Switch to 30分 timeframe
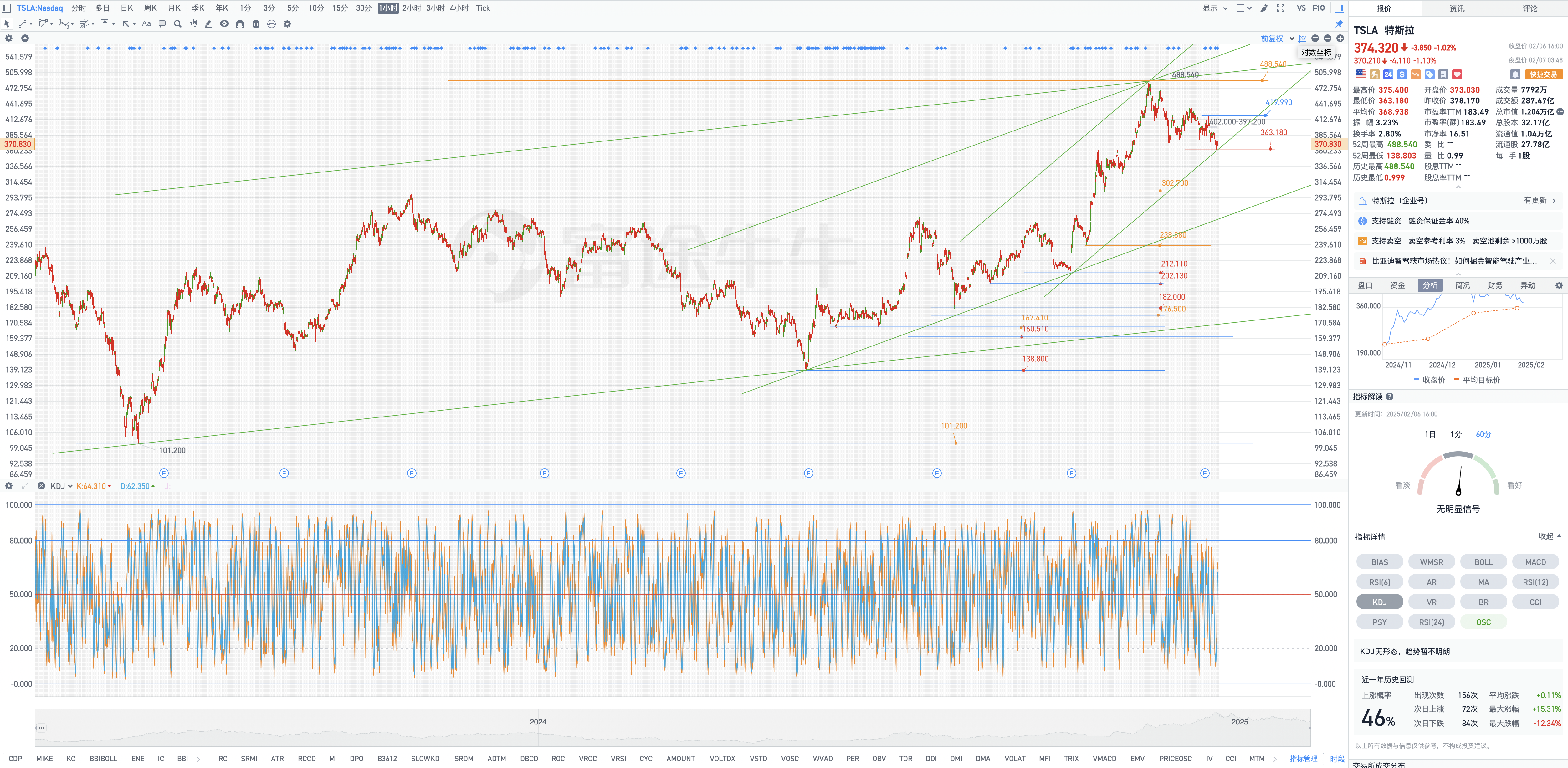This screenshot has width=1568, height=768. (363, 8)
